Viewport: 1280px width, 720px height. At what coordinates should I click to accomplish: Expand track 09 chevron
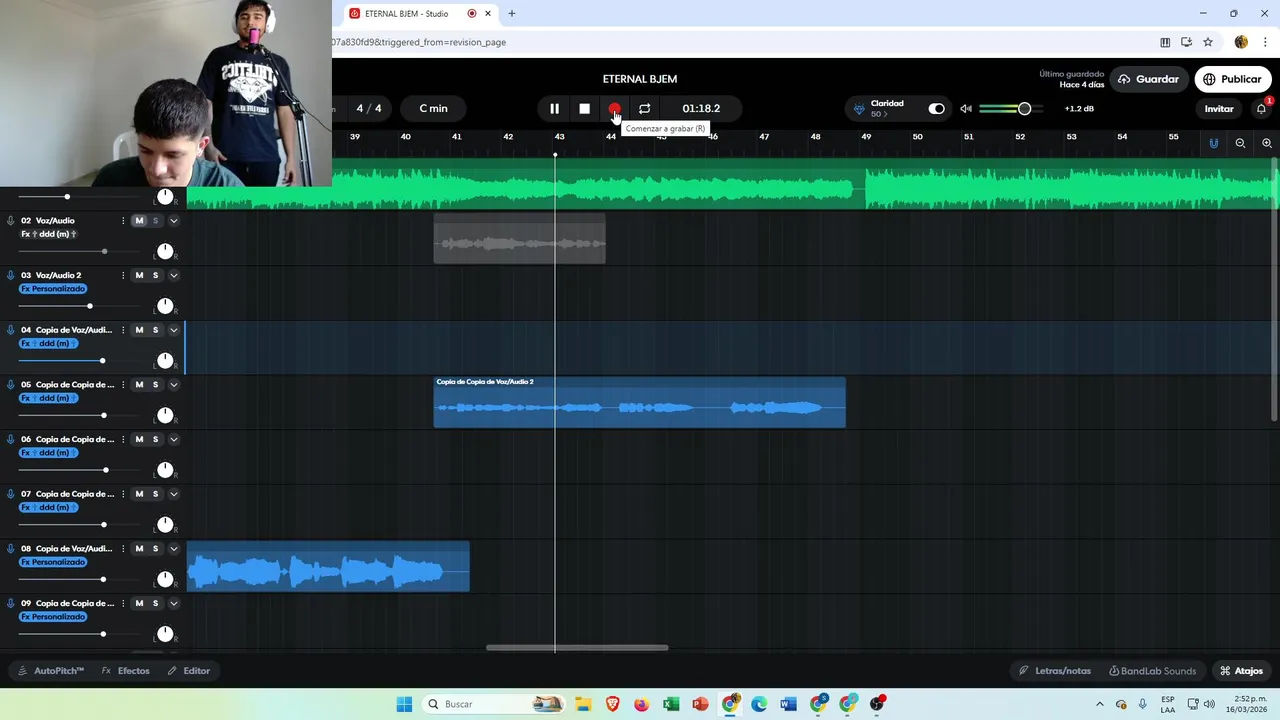173,603
